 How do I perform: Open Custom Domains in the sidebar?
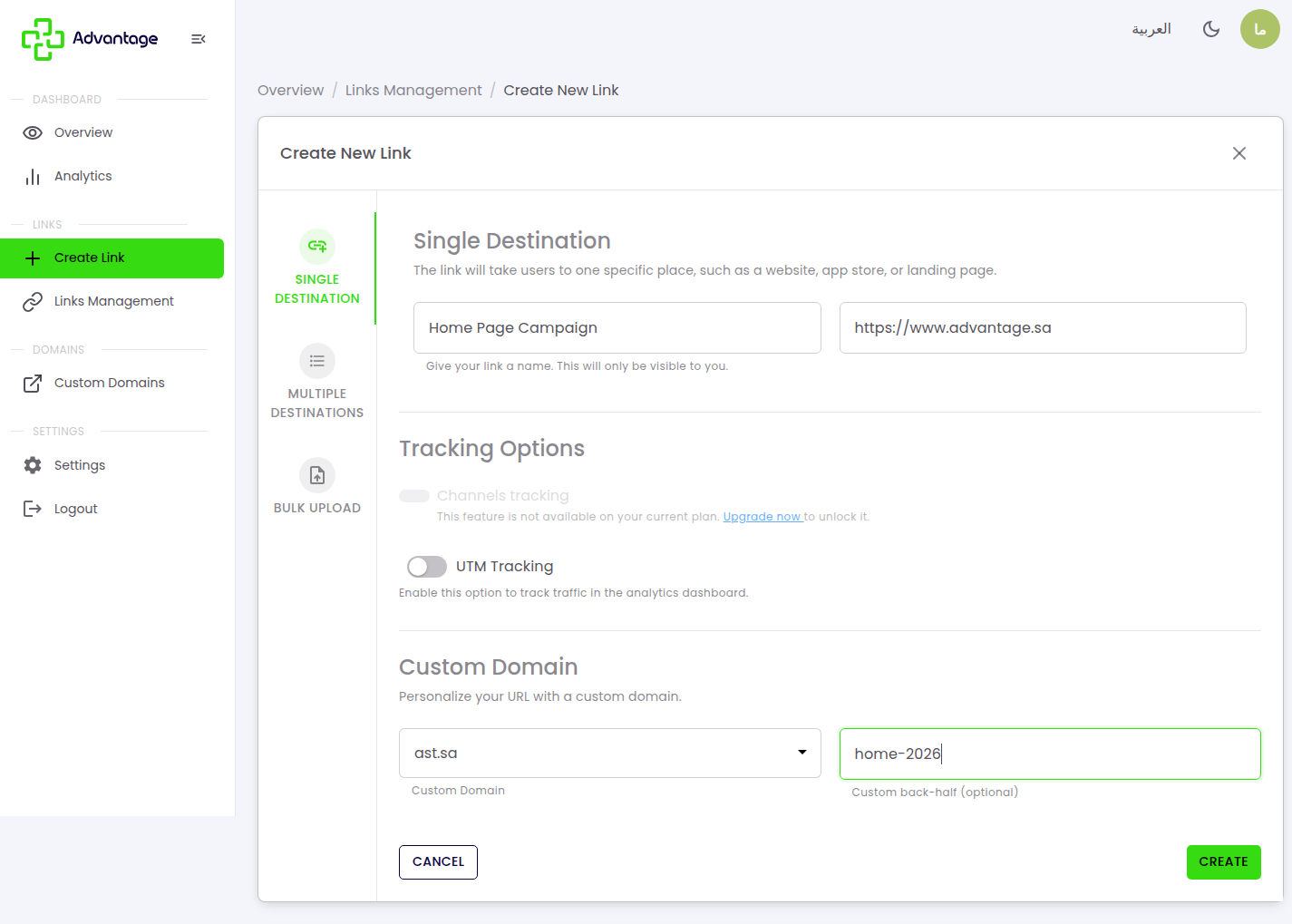point(112,383)
